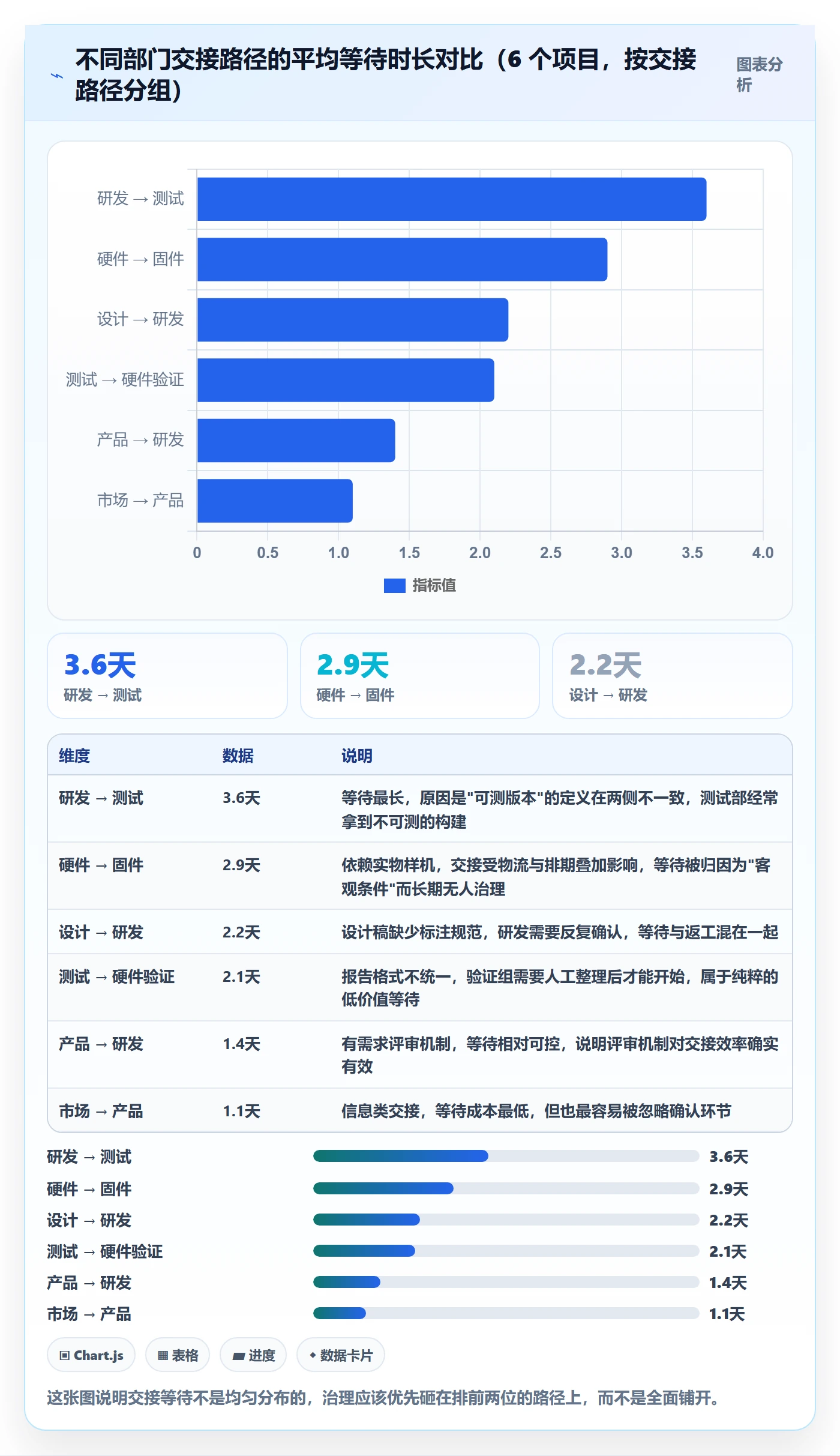Click the description starting 信息类交接
The image size is (840, 1456).
[536, 1112]
